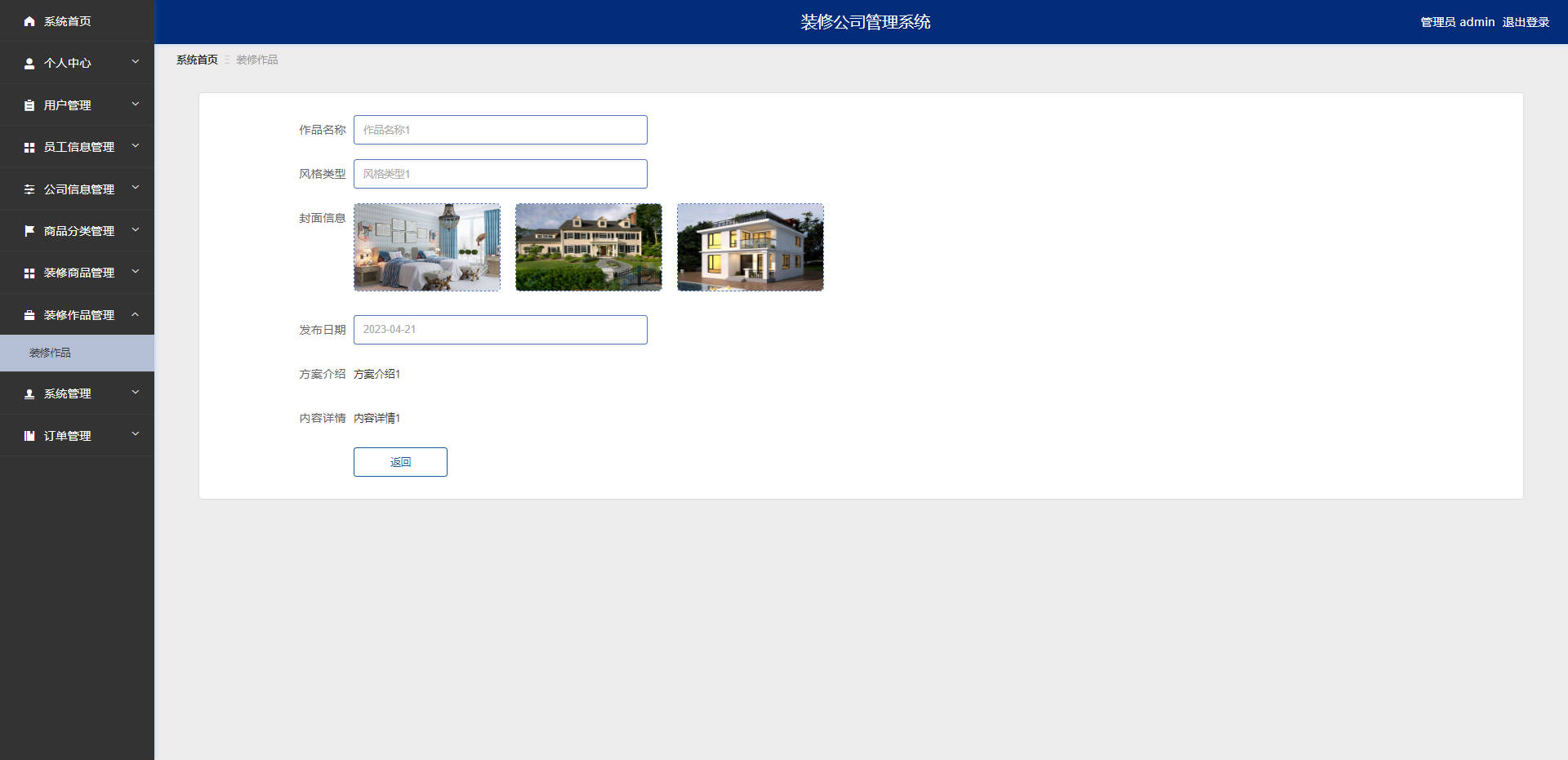The height and width of the screenshot is (760, 1568).
Task: Click the sliders icon beside 公司信息管理
Action: [29, 189]
